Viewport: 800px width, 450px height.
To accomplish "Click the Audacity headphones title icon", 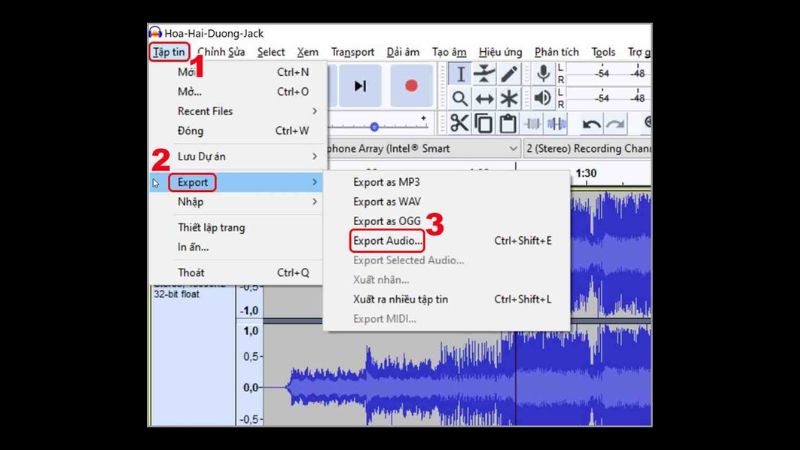I will coord(155,33).
